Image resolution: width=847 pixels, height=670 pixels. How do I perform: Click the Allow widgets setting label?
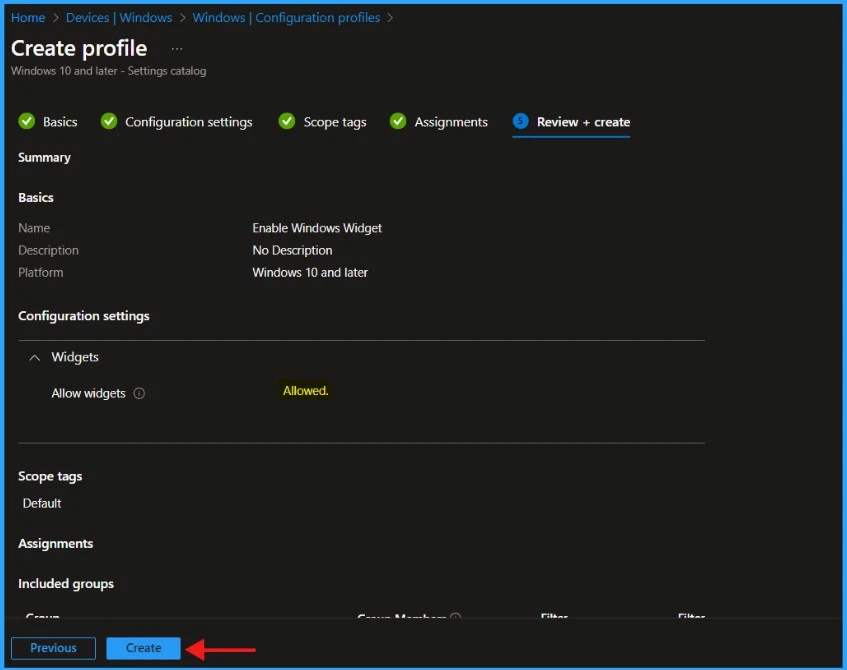(x=89, y=393)
